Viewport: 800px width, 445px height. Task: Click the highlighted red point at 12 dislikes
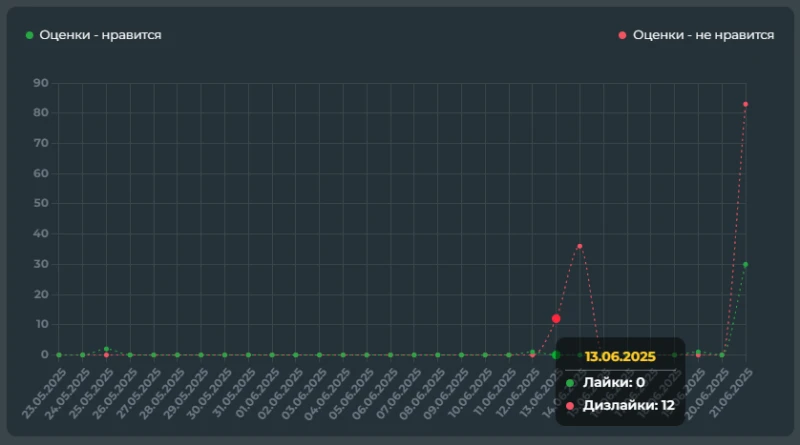tap(556, 318)
